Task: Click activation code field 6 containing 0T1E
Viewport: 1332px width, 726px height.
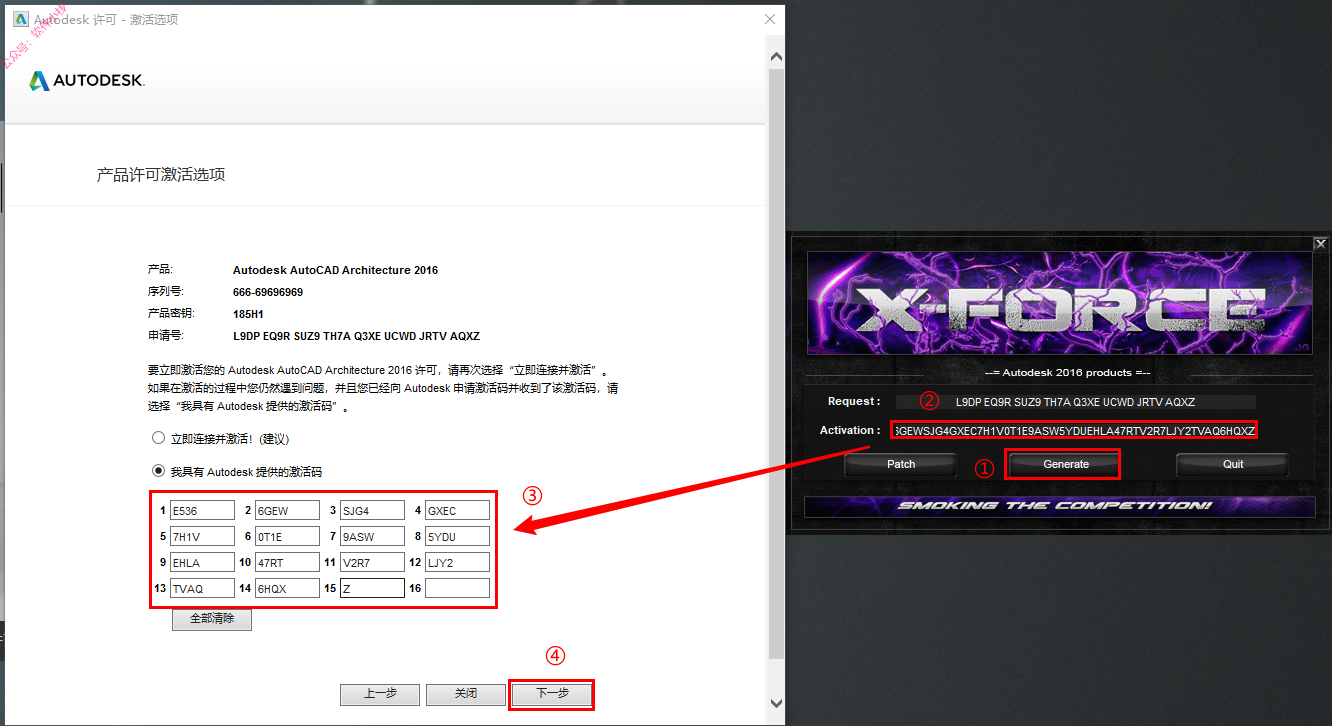Action: (x=287, y=537)
